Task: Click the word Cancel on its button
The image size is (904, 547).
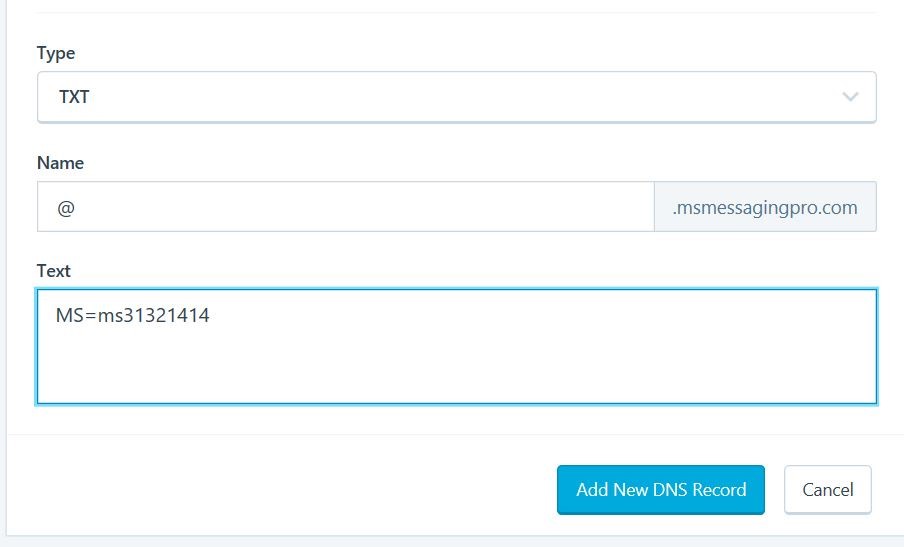Action: pyautogui.click(x=827, y=490)
